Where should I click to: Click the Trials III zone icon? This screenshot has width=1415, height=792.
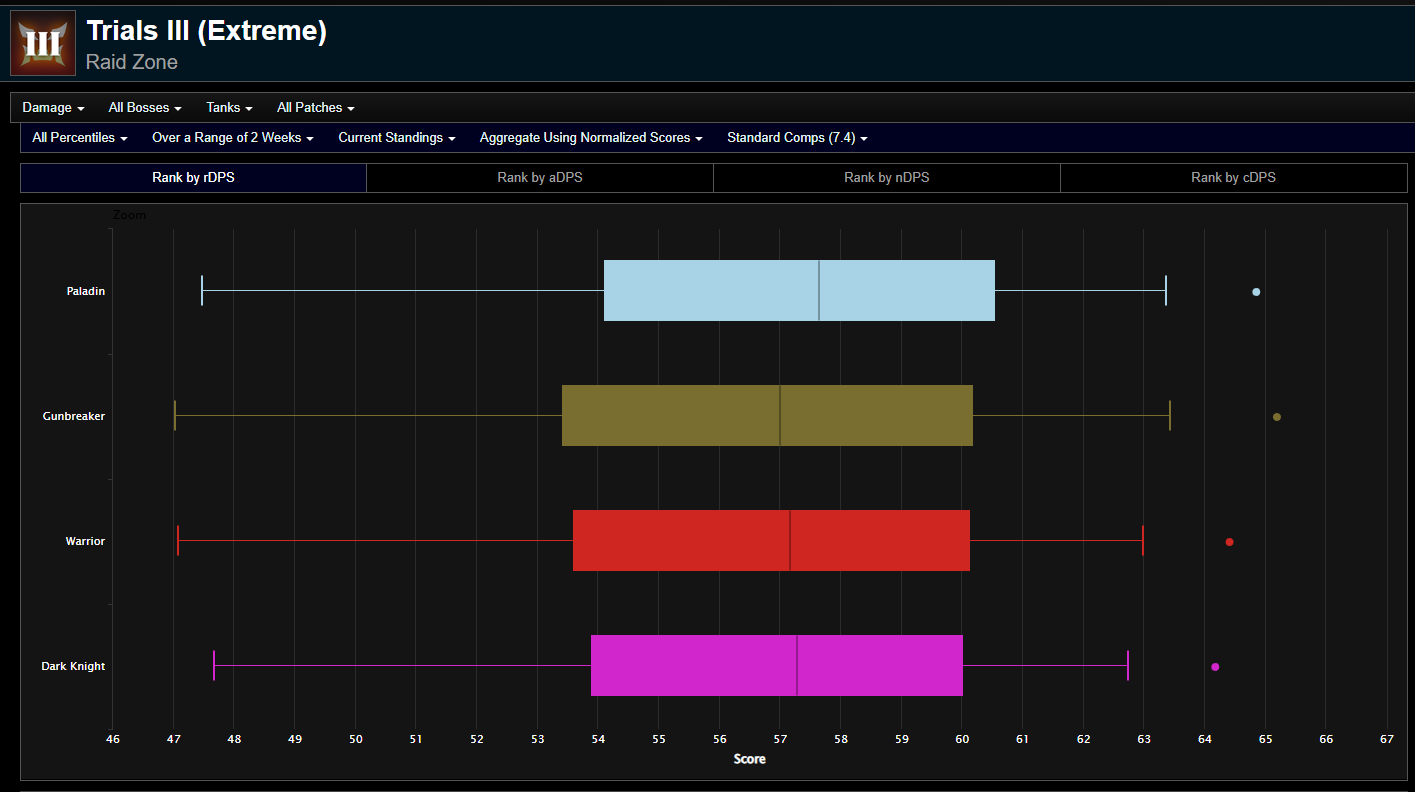pos(43,43)
